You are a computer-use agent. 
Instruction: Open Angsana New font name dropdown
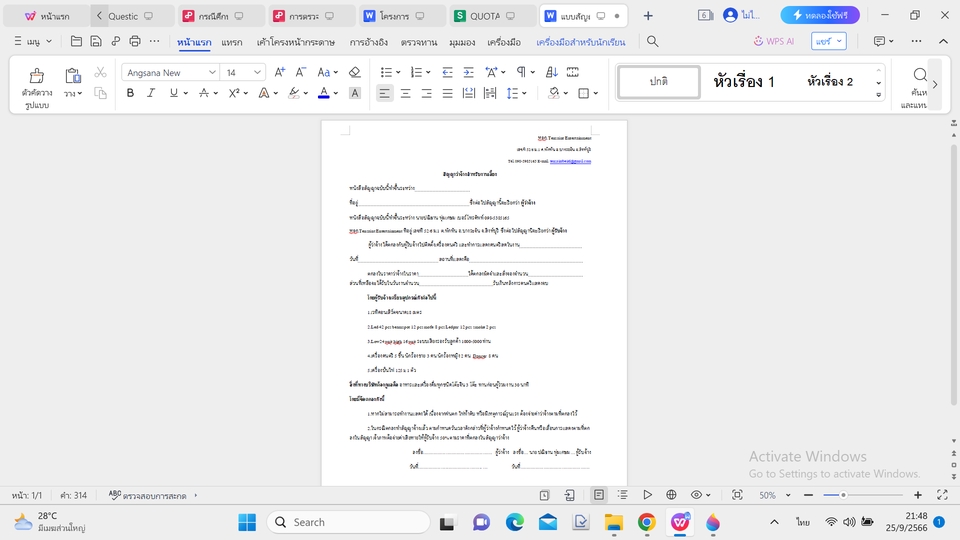point(212,72)
